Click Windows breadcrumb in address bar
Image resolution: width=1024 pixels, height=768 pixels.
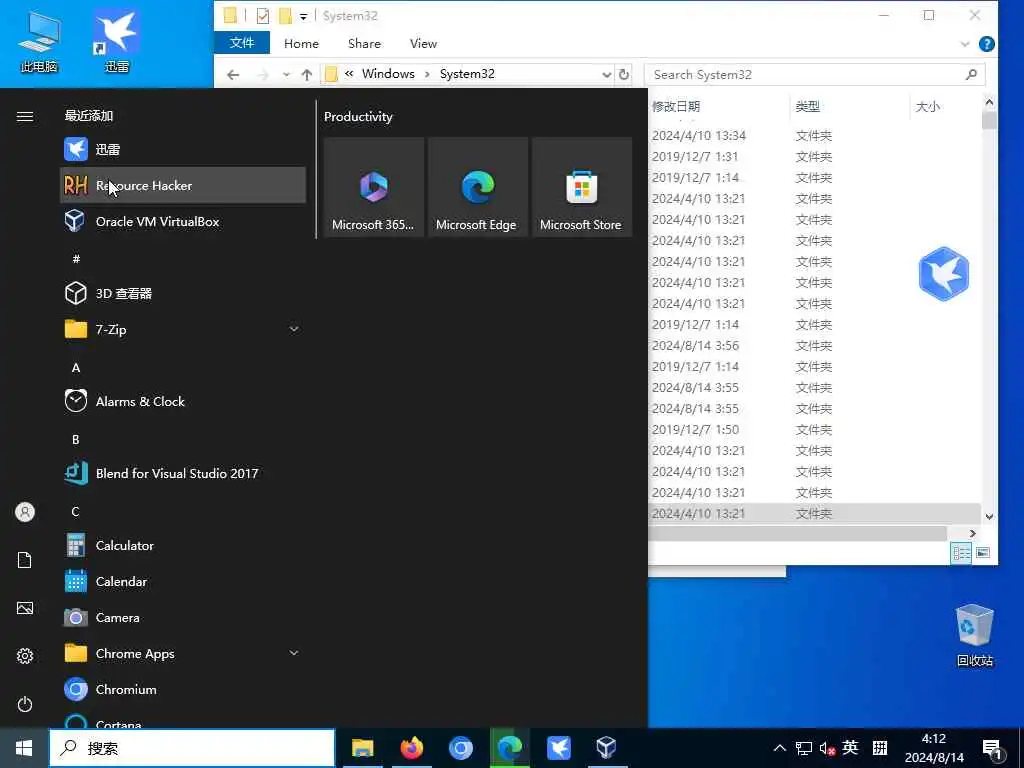(x=388, y=74)
